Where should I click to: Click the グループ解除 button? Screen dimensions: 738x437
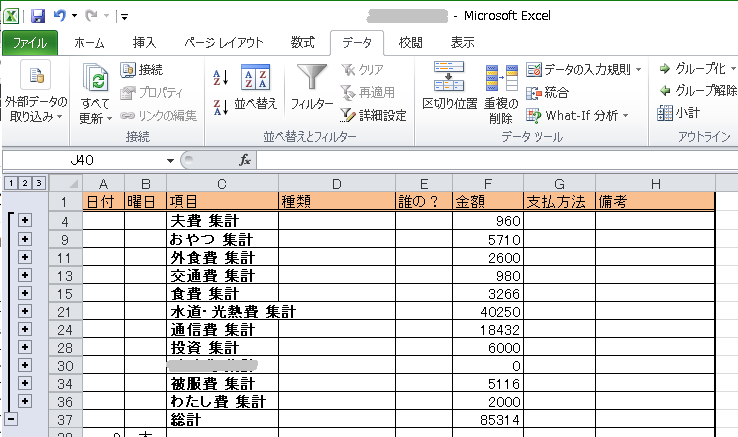pos(698,90)
